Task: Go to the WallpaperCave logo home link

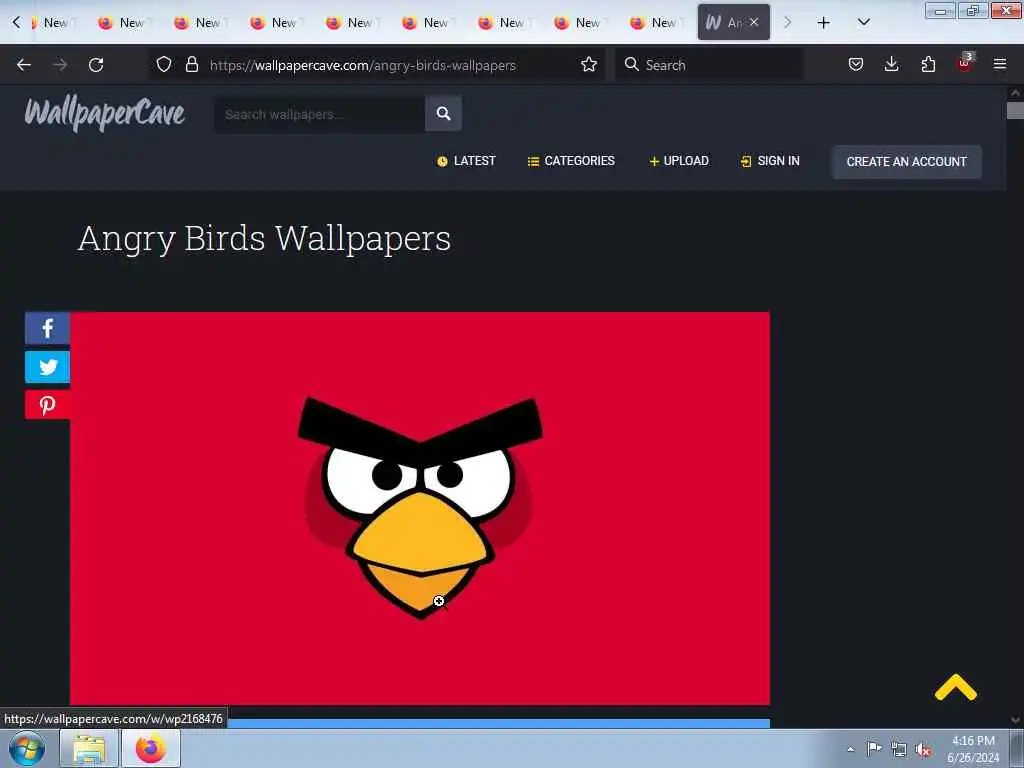Action: pos(104,113)
